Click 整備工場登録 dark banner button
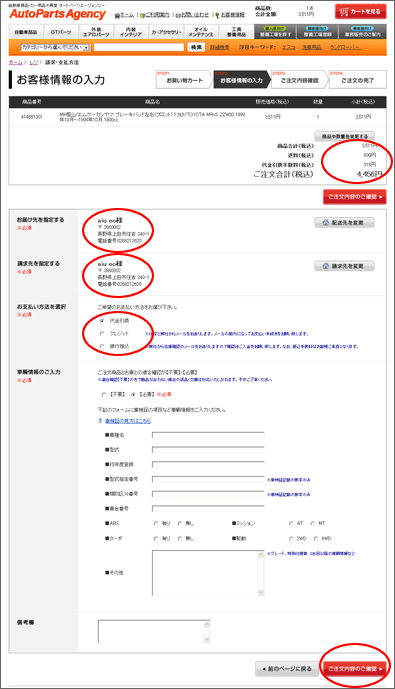 pyautogui.click(x=317, y=32)
